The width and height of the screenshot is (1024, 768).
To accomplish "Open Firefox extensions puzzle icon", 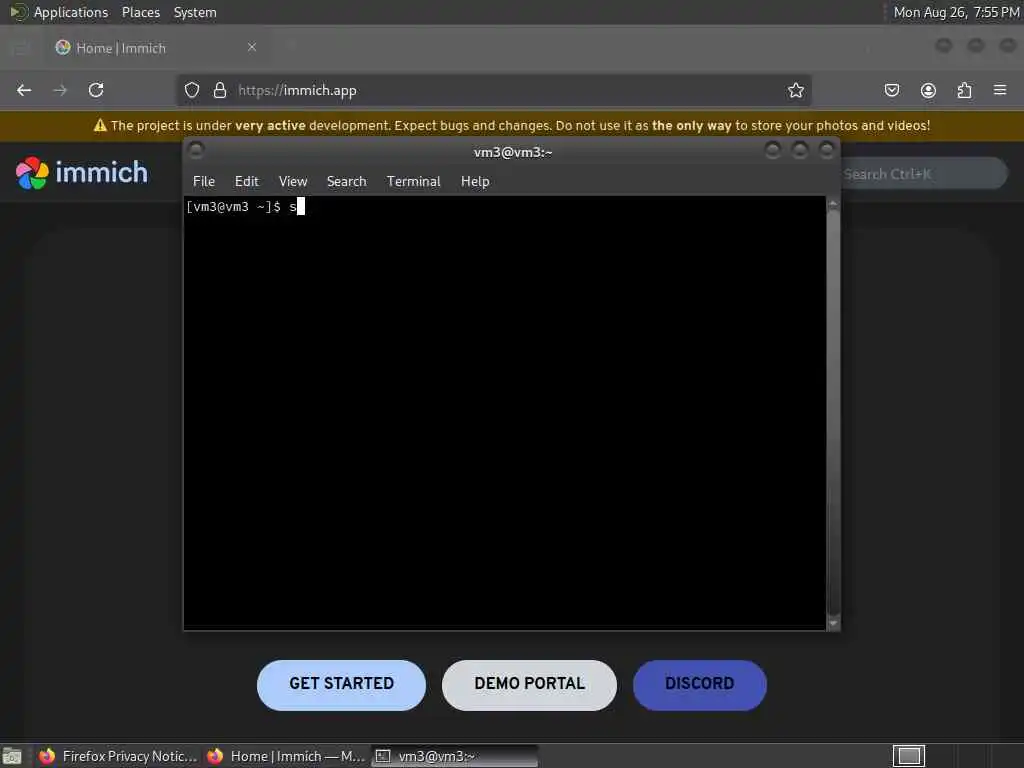I will coord(964,90).
